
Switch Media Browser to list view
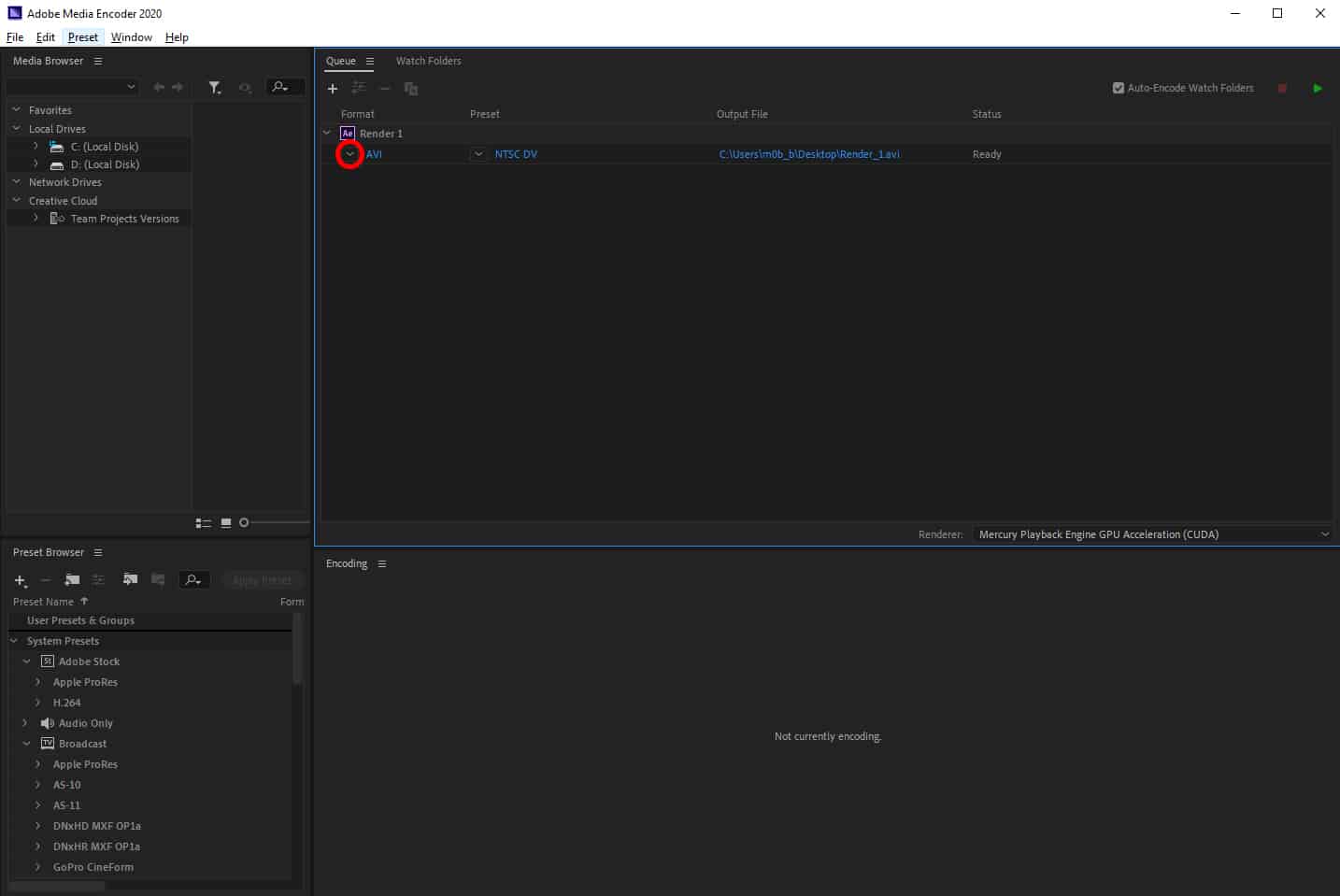point(203,523)
